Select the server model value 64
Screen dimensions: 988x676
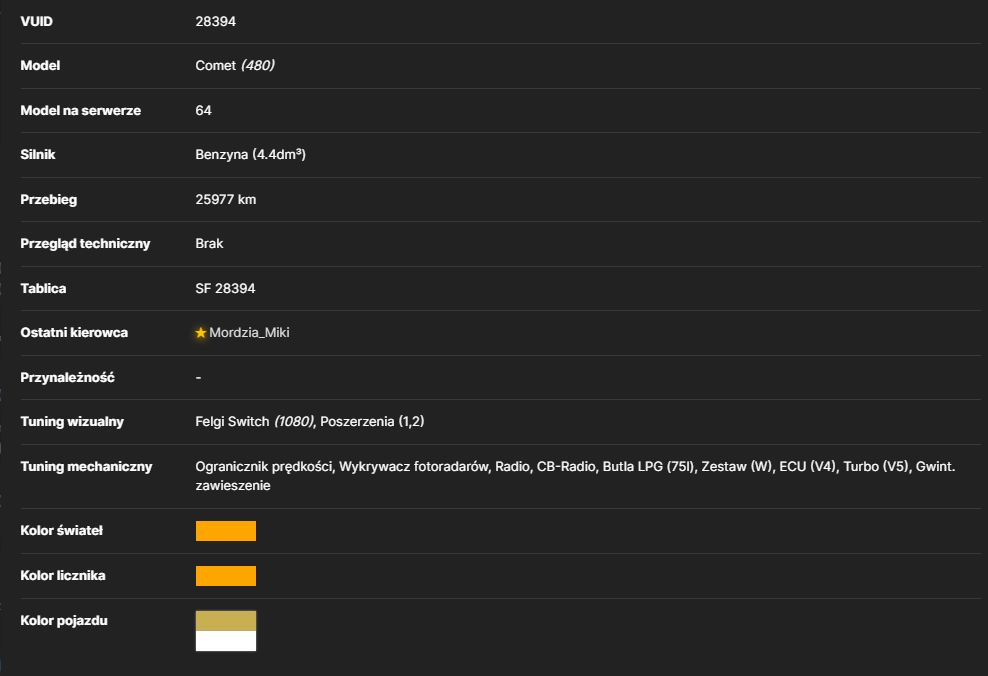click(204, 110)
